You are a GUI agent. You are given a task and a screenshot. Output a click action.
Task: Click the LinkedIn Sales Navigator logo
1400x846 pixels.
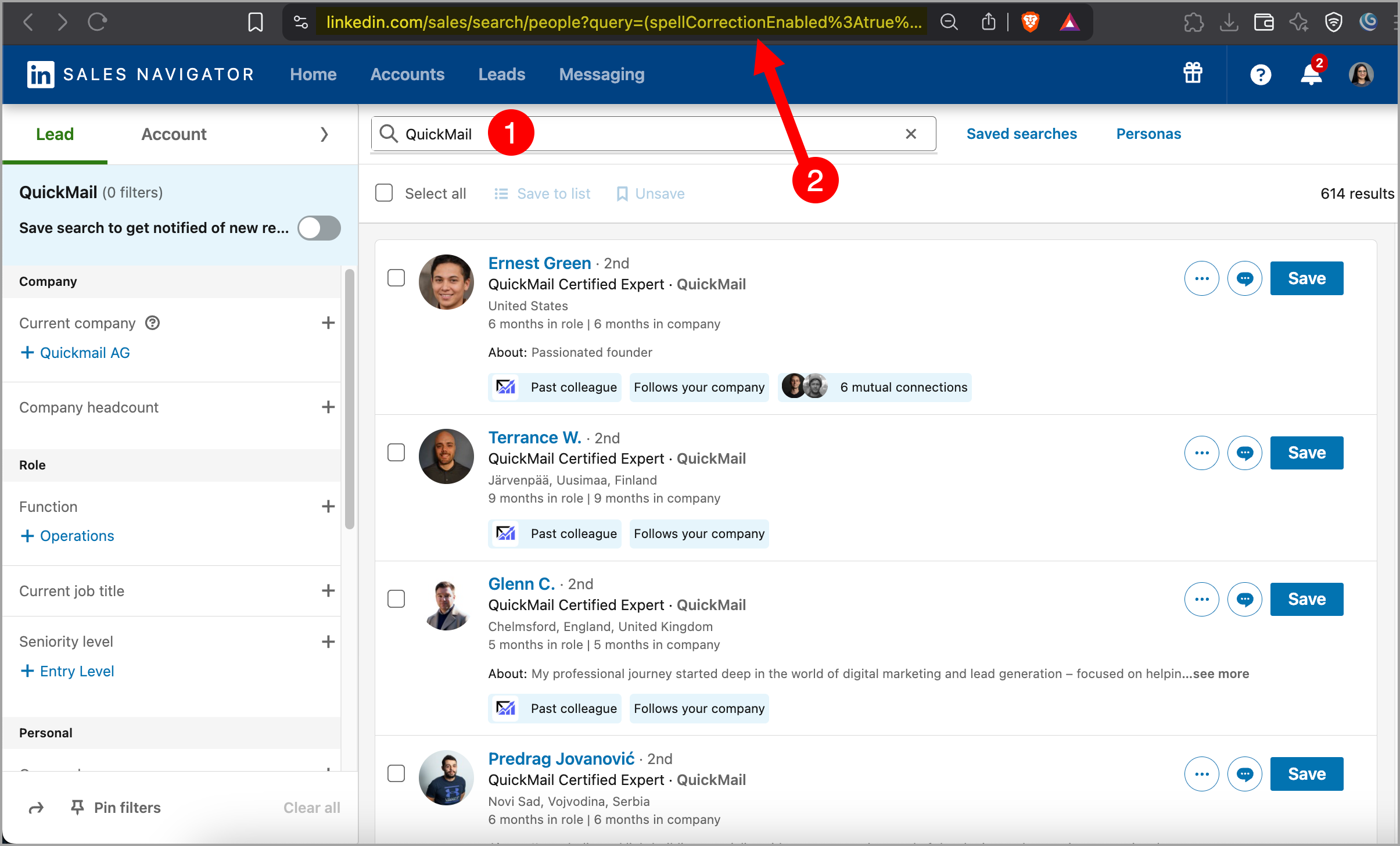141,74
